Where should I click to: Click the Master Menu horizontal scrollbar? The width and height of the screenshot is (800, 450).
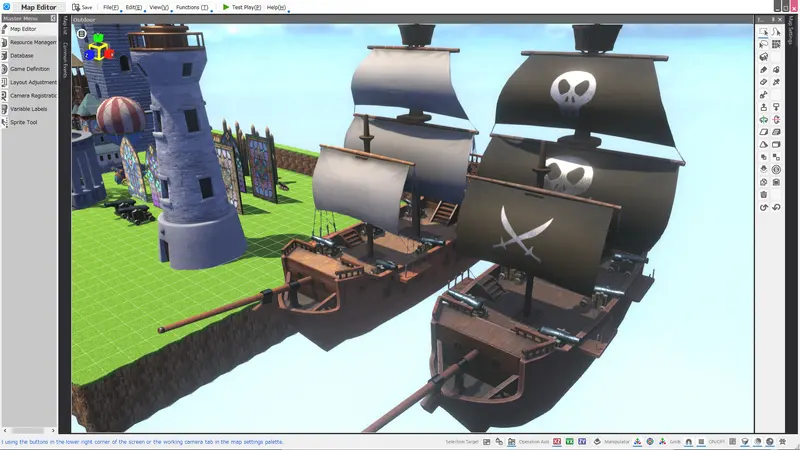tap(29, 431)
